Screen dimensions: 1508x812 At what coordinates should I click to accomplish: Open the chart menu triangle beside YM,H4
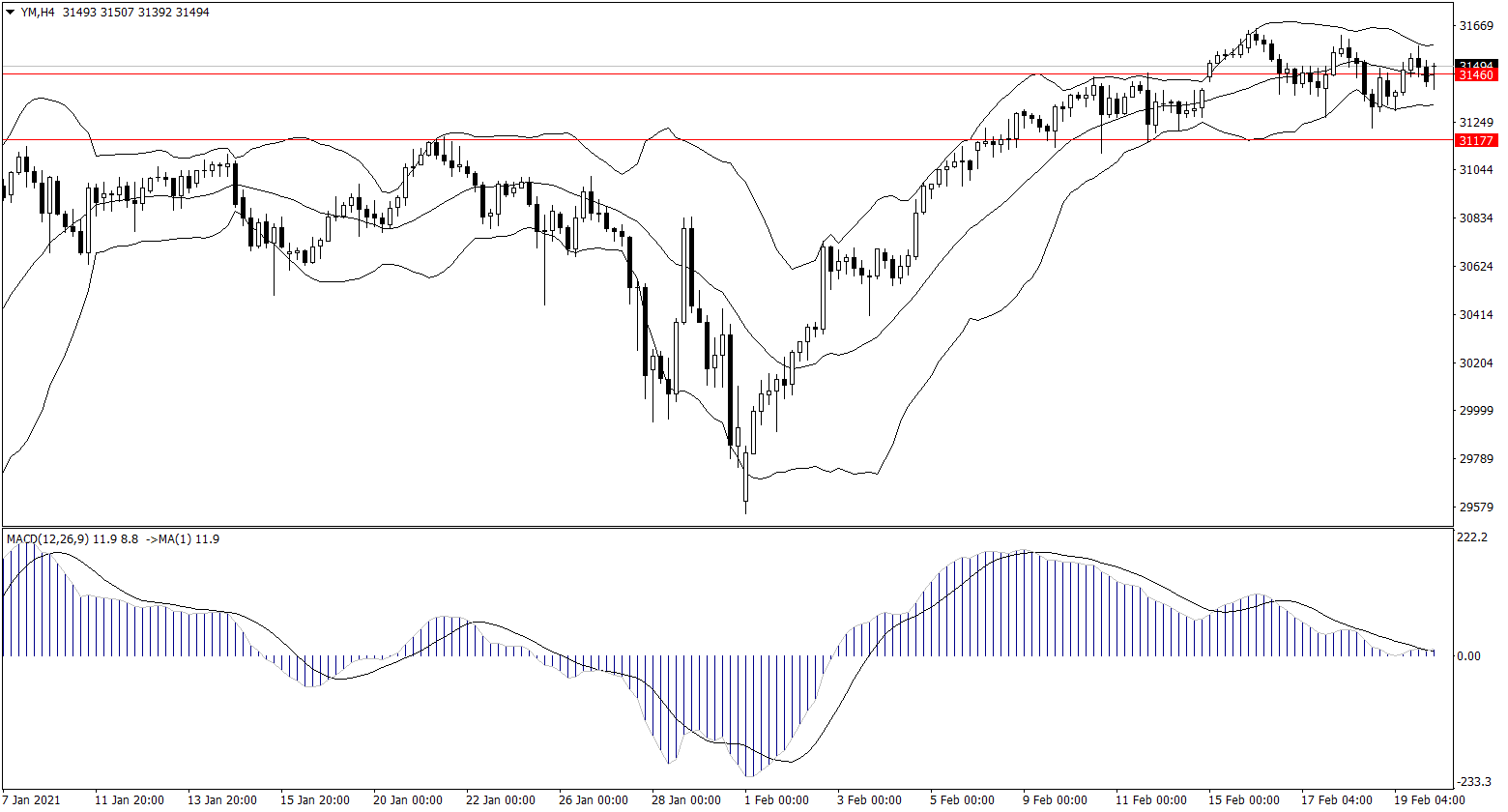click(10, 13)
